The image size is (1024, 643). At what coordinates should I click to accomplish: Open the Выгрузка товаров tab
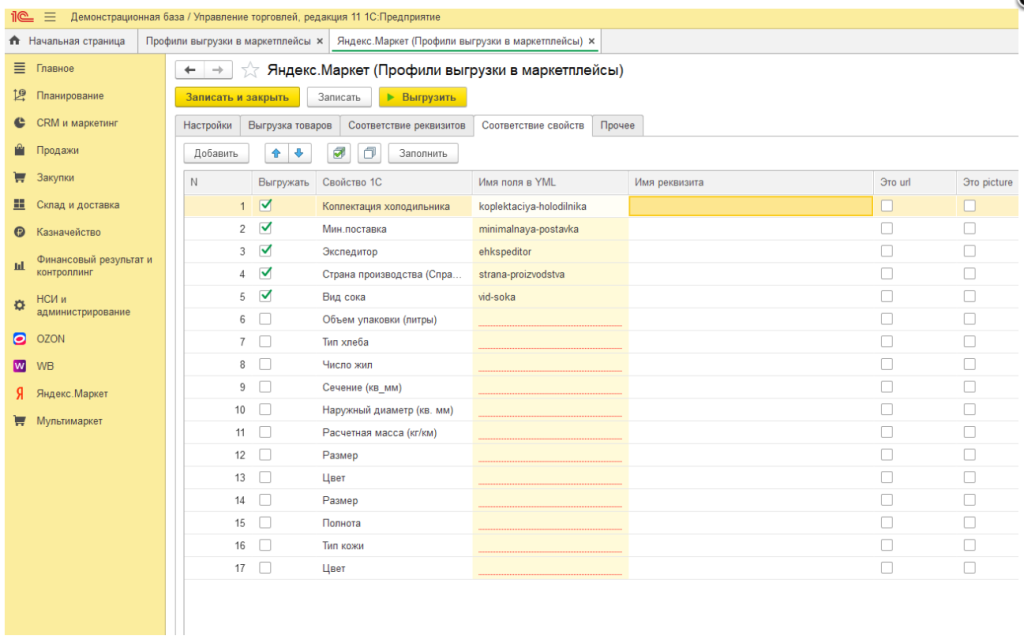pyautogui.click(x=289, y=125)
